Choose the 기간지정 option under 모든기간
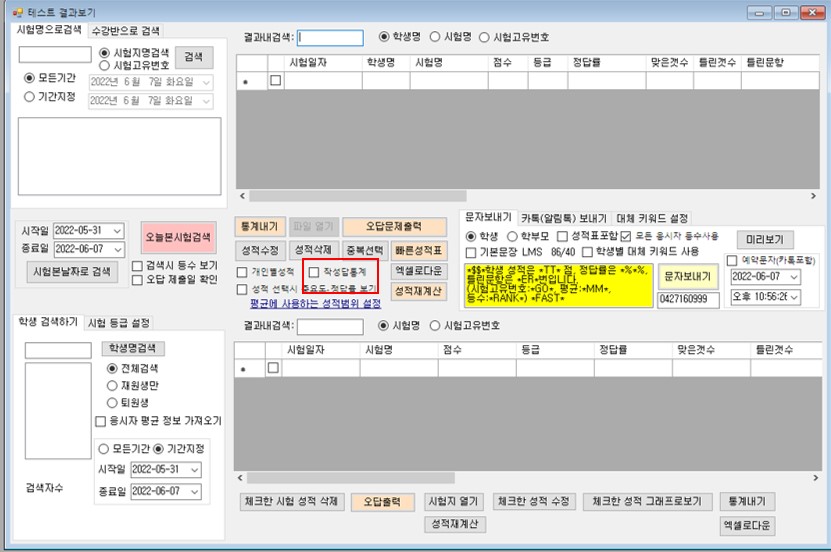This screenshot has height=552, width=831. pos(29,96)
